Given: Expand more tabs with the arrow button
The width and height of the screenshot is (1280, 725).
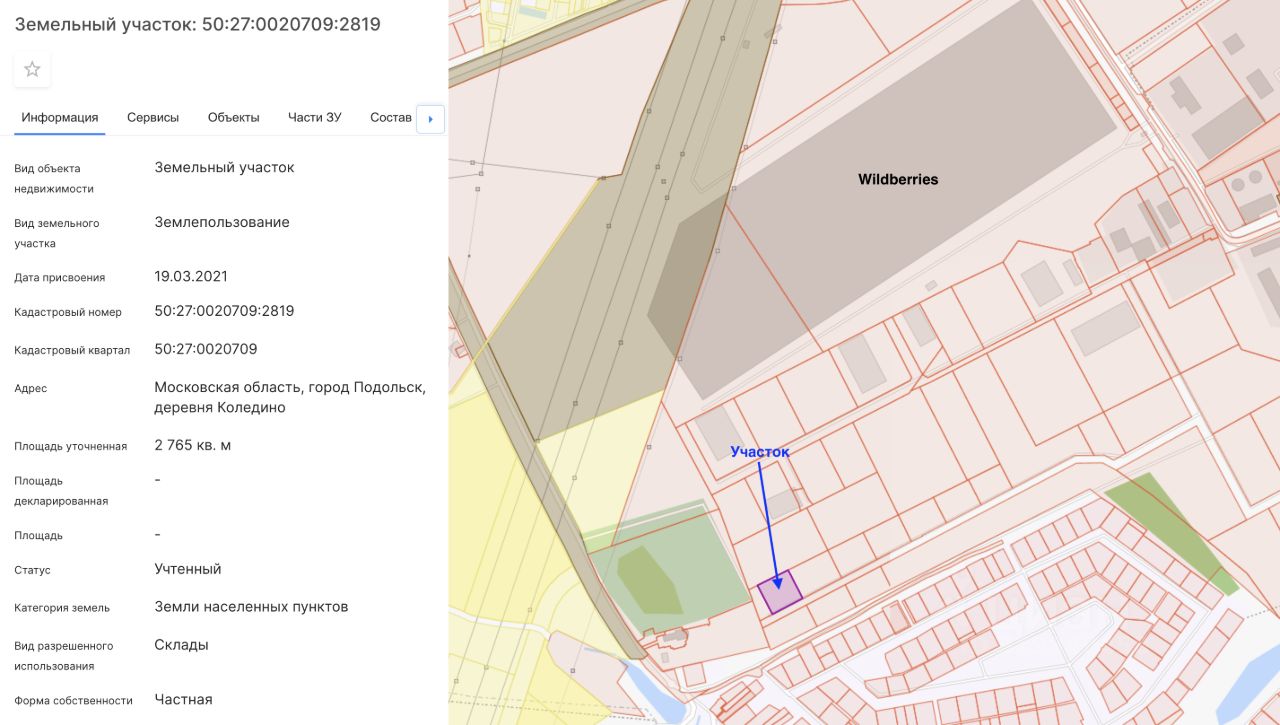Looking at the screenshot, I should [430, 119].
